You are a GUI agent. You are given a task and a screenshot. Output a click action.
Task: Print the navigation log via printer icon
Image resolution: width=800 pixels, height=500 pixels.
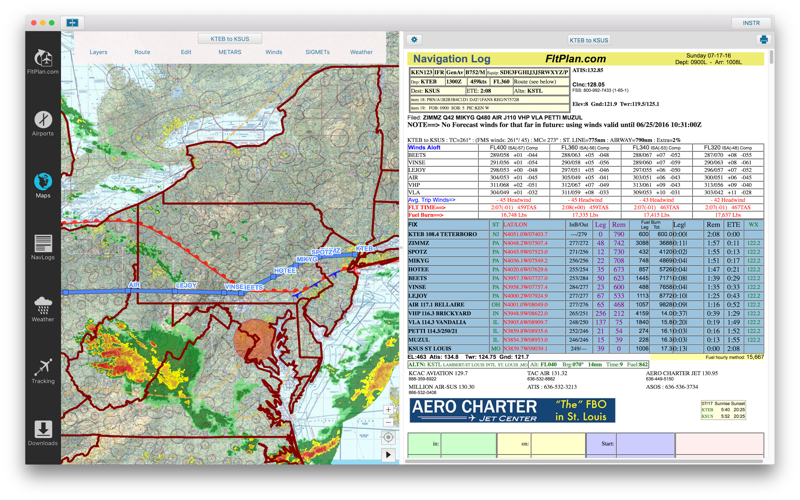(x=763, y=40)
